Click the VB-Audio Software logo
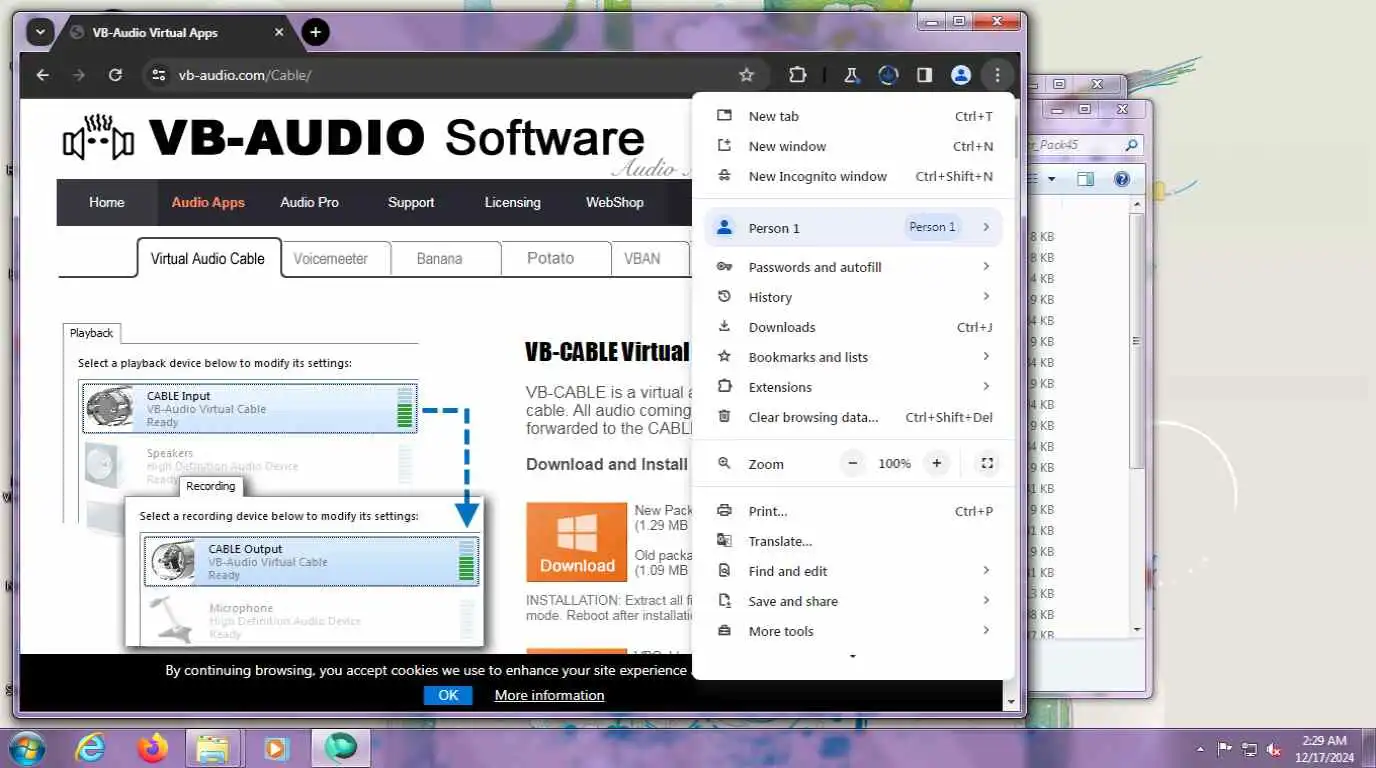This screenshot has height=768, width=1376. pyautogui.click(x=353, y=138)
